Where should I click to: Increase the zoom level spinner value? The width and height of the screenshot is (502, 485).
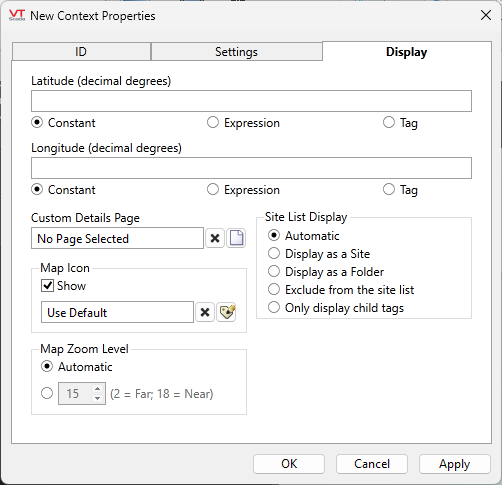point(97,389)
